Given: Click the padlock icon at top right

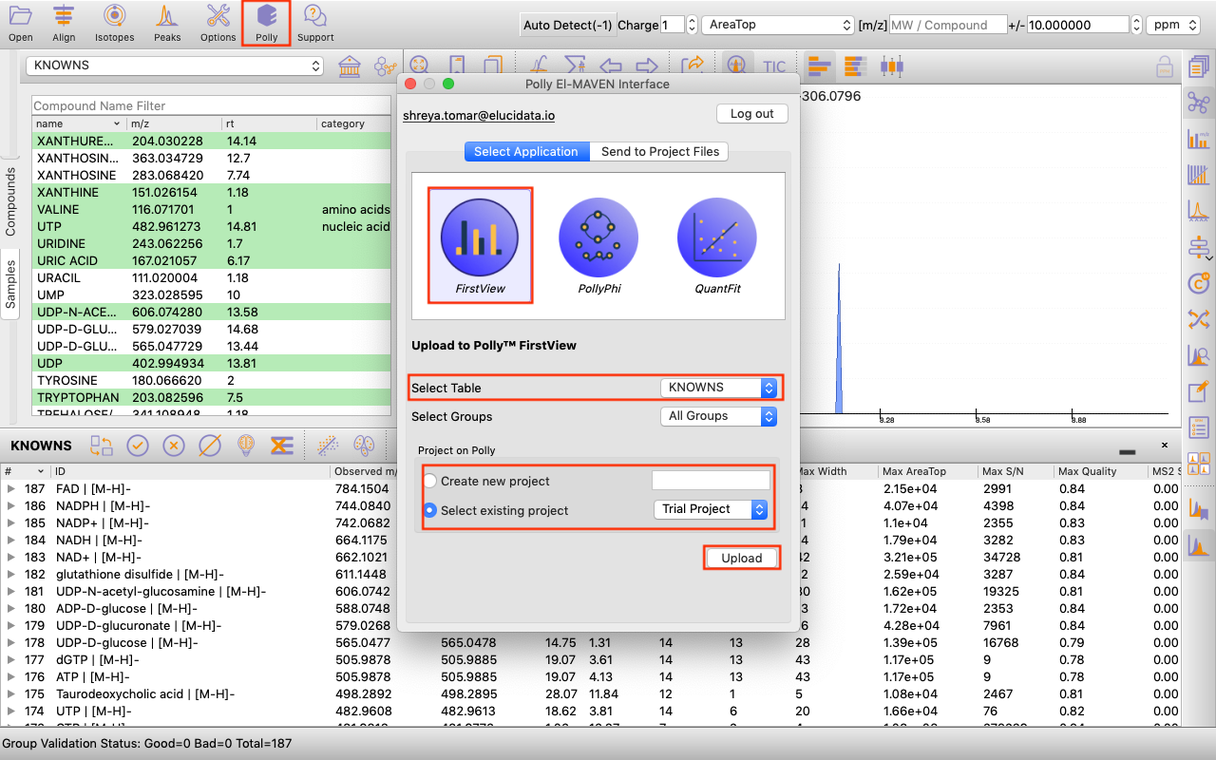Looking at the screenshot, I should [x=1164, y=67].
